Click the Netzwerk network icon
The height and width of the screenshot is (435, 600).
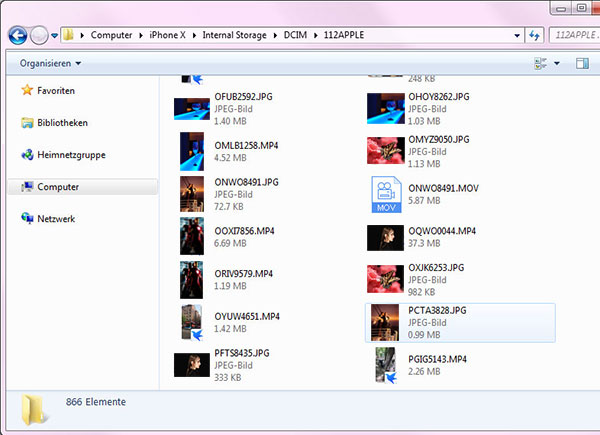[x=27, y=218]
